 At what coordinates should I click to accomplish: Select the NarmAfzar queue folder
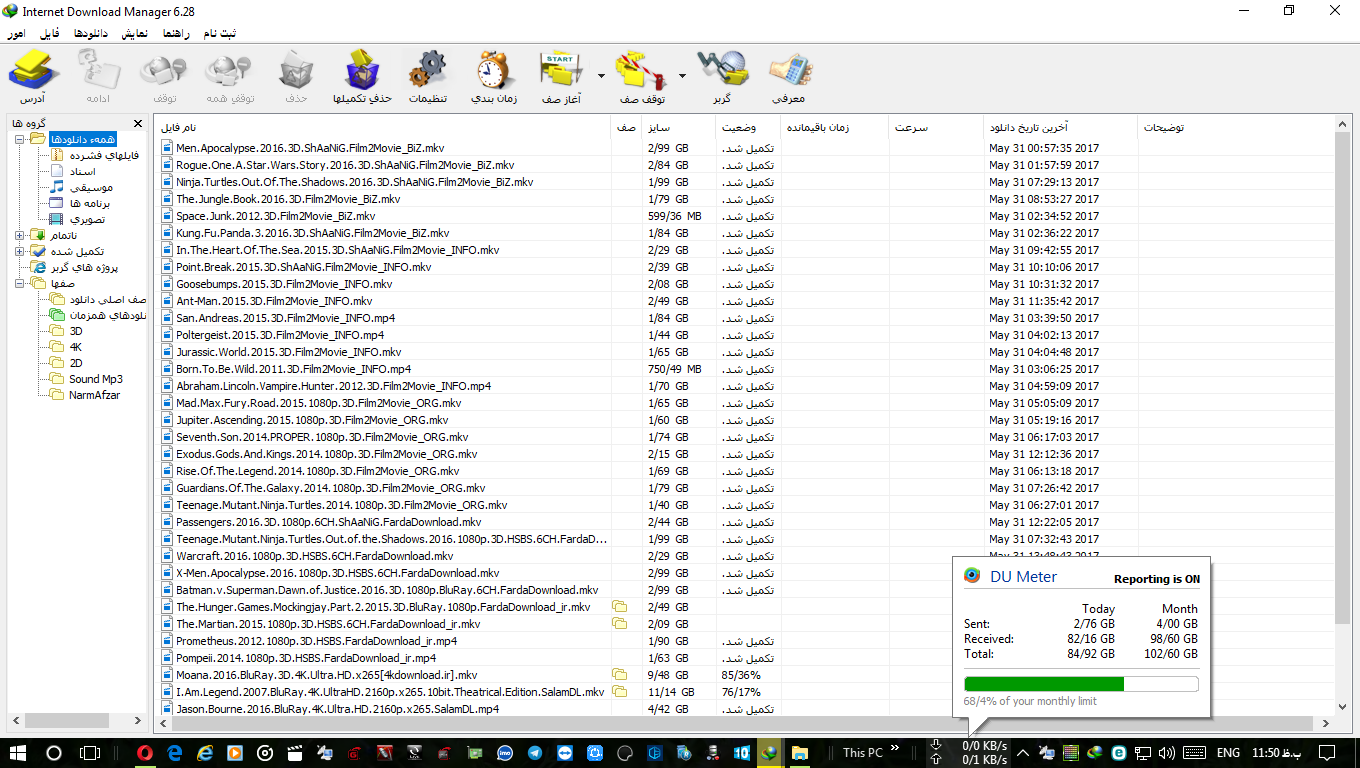pyautogui.click(x=86, y=395)
